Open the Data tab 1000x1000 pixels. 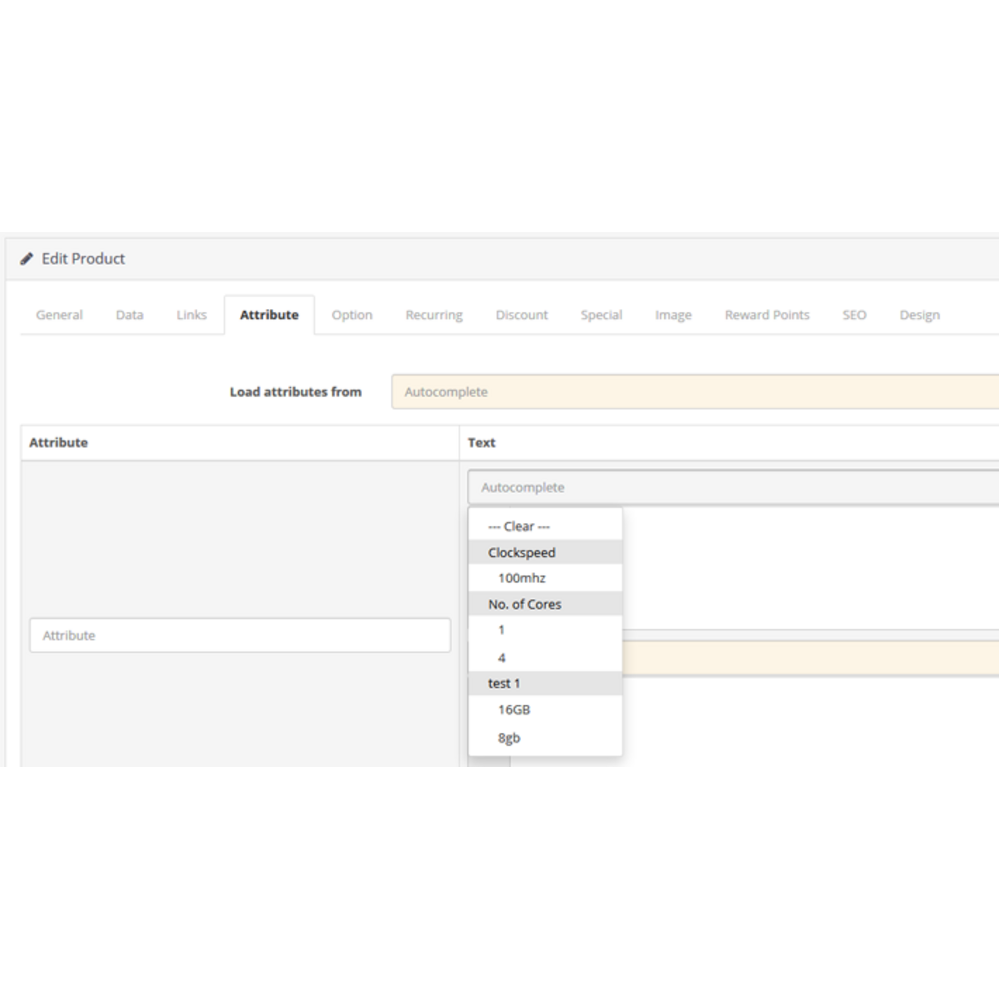tap(129, 314)
